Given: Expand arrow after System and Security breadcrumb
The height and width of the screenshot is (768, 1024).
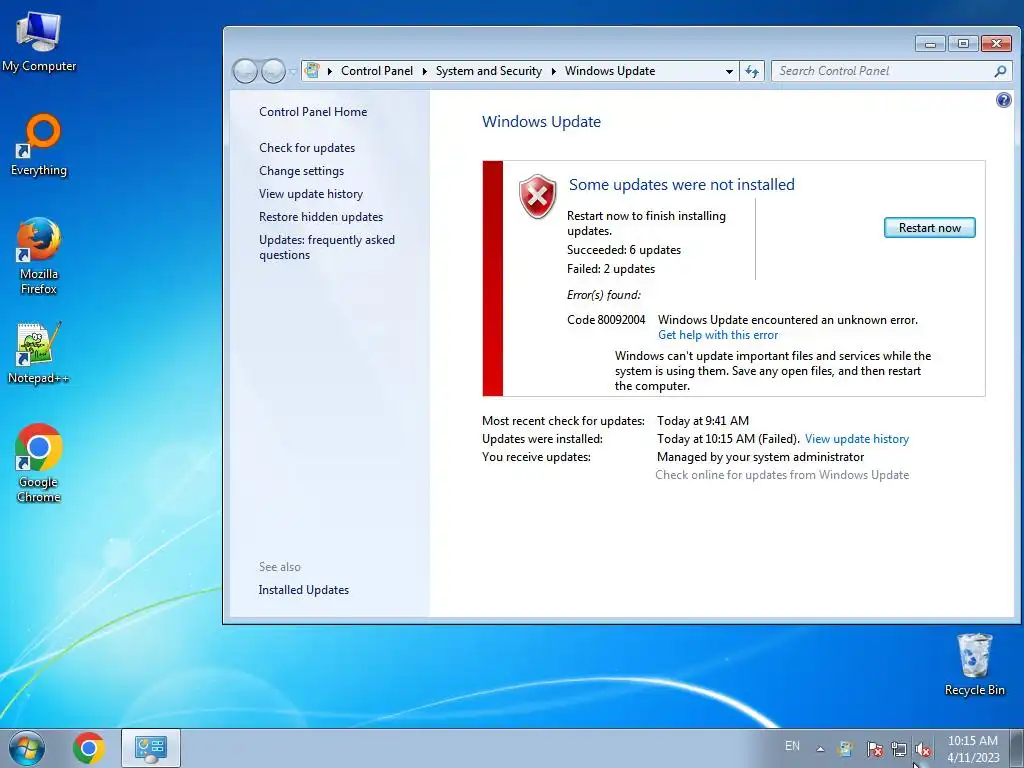Looking at the screenshot, I should (554, 71).
